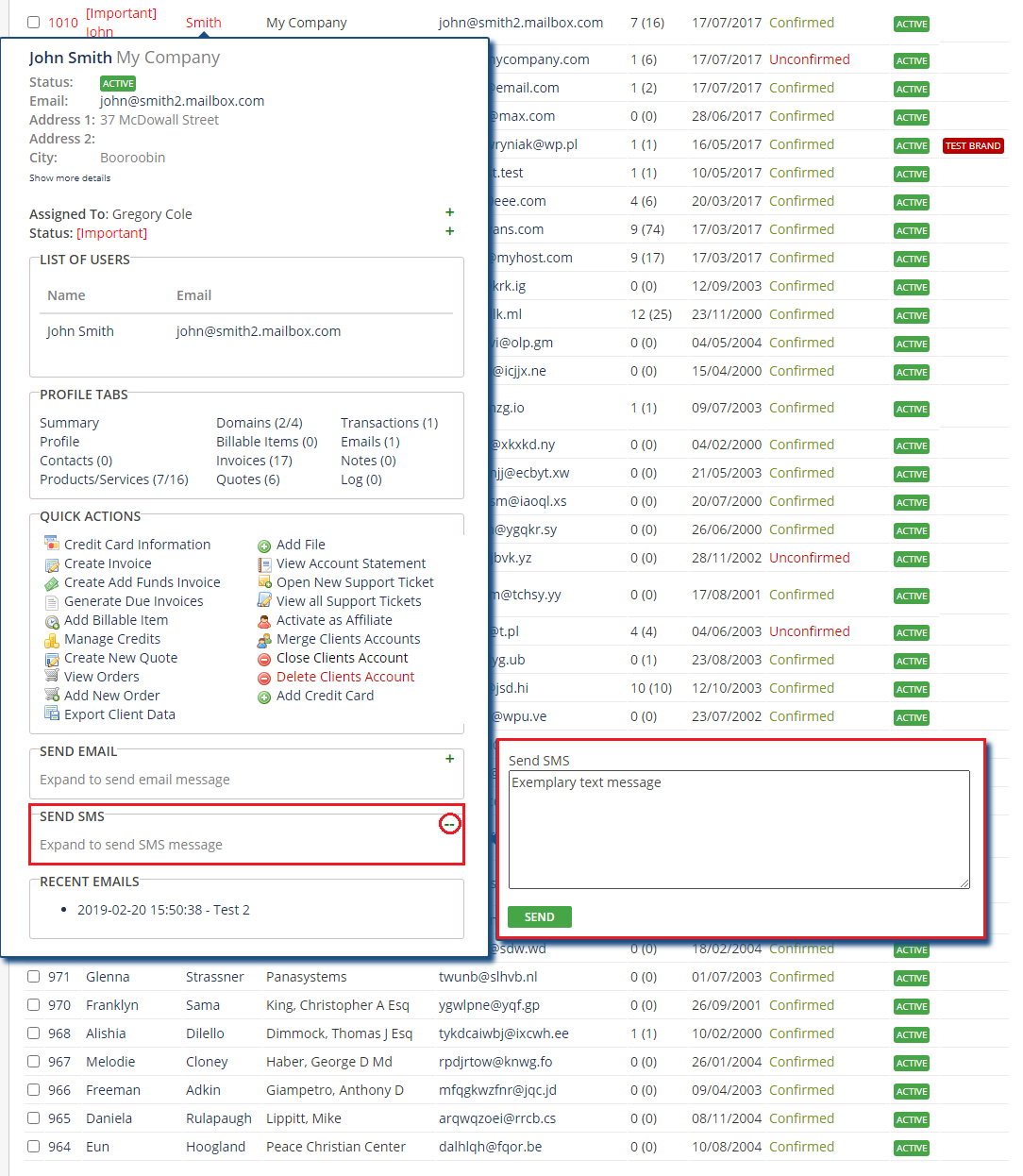The height and width of the screenshot is (1176, 1023).
Task: Click the Add Billable Item icon
Action: point(52,621)
